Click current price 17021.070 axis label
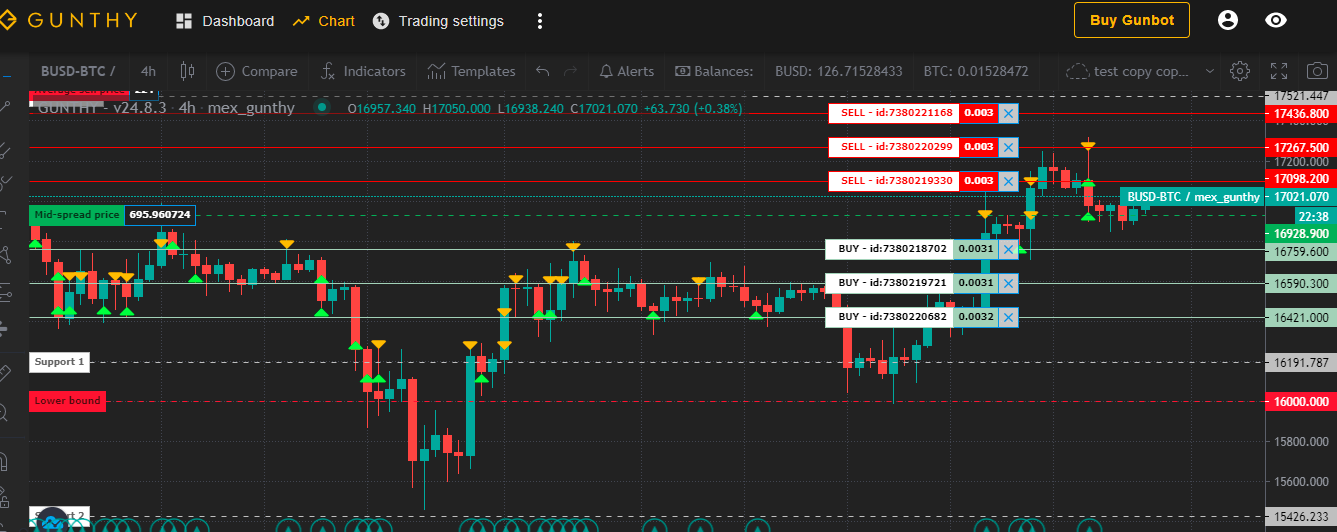The height and width of the screenshot is (532, 1337). tap(1302, 197)
